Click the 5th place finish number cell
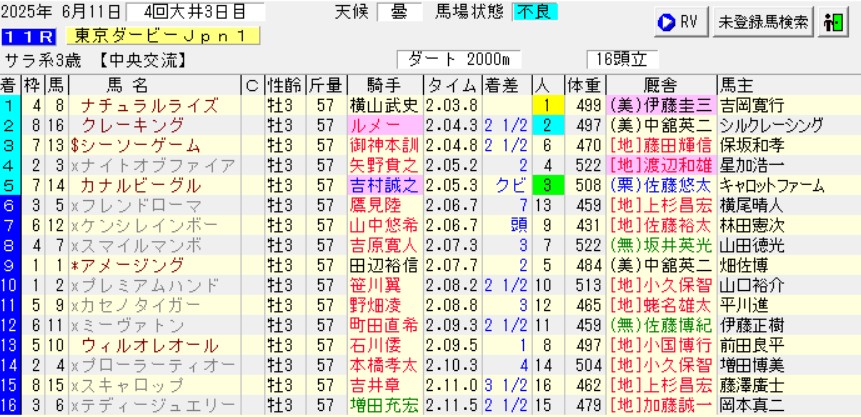Viewport: 861px width, 417px height. [x=8, y=186]
